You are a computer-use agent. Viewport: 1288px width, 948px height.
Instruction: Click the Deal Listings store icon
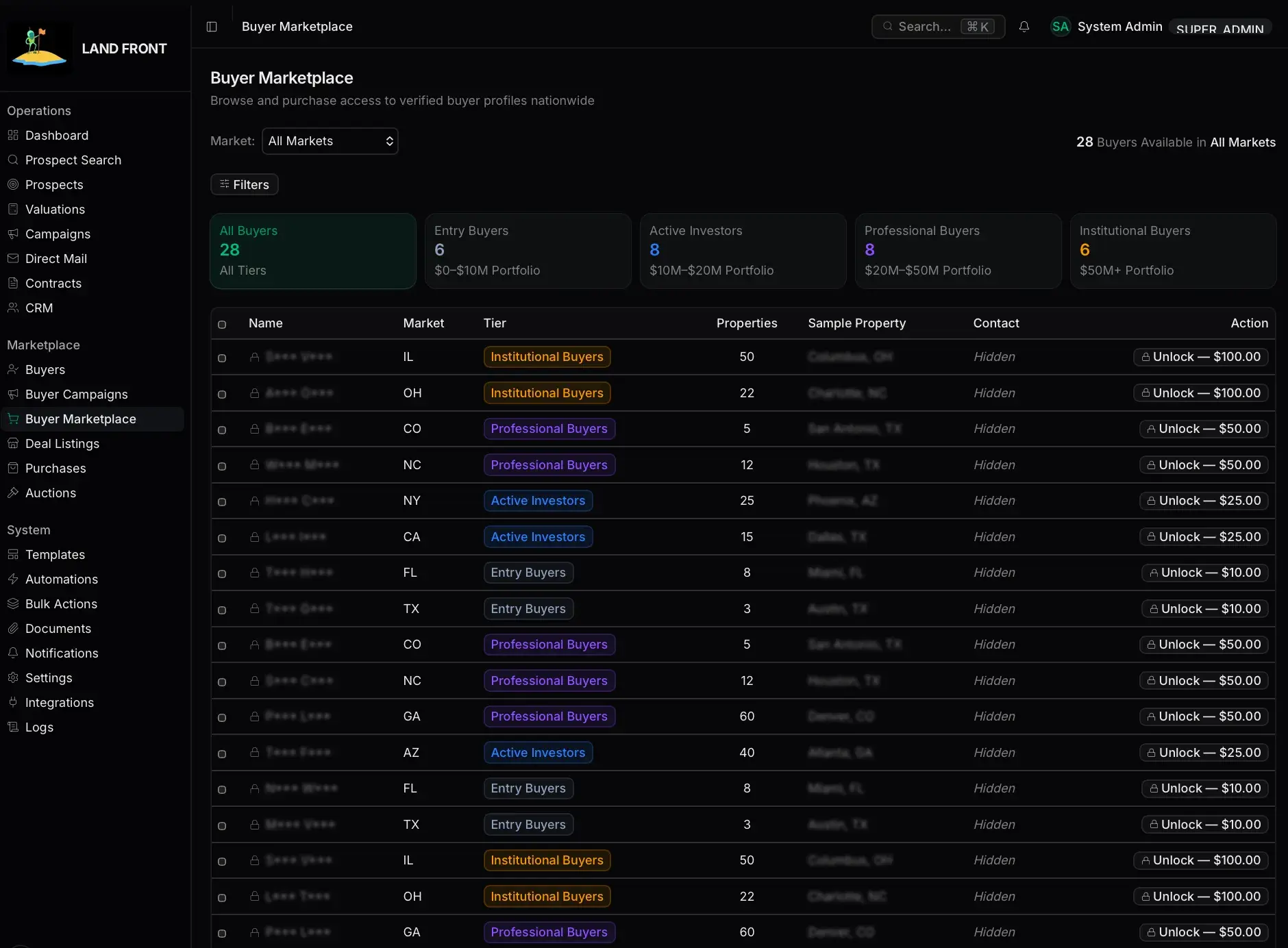(13, 443)
